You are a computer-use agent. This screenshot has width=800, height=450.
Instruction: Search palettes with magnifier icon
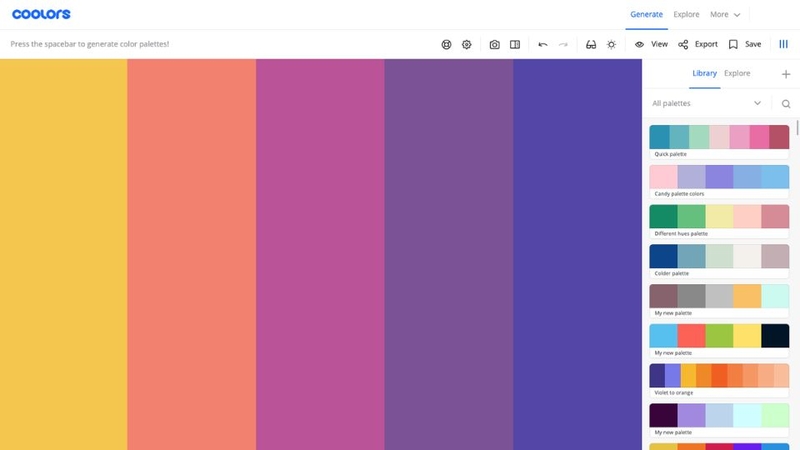click(786, 104)
